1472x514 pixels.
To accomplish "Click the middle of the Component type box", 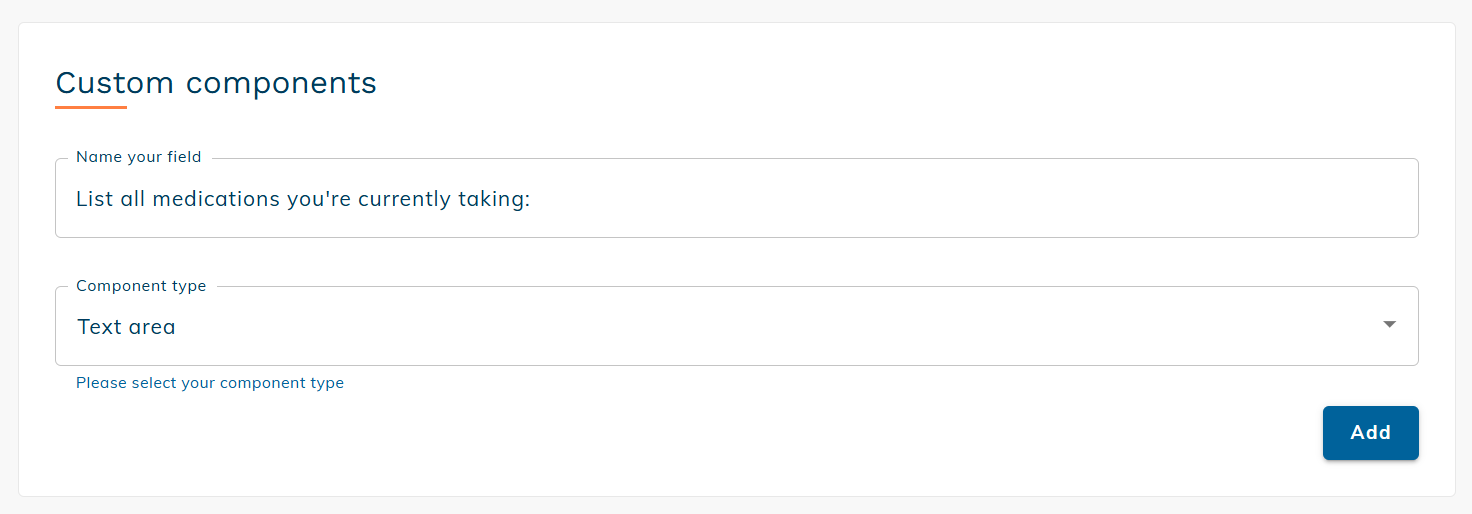I will tap(736, 326).
